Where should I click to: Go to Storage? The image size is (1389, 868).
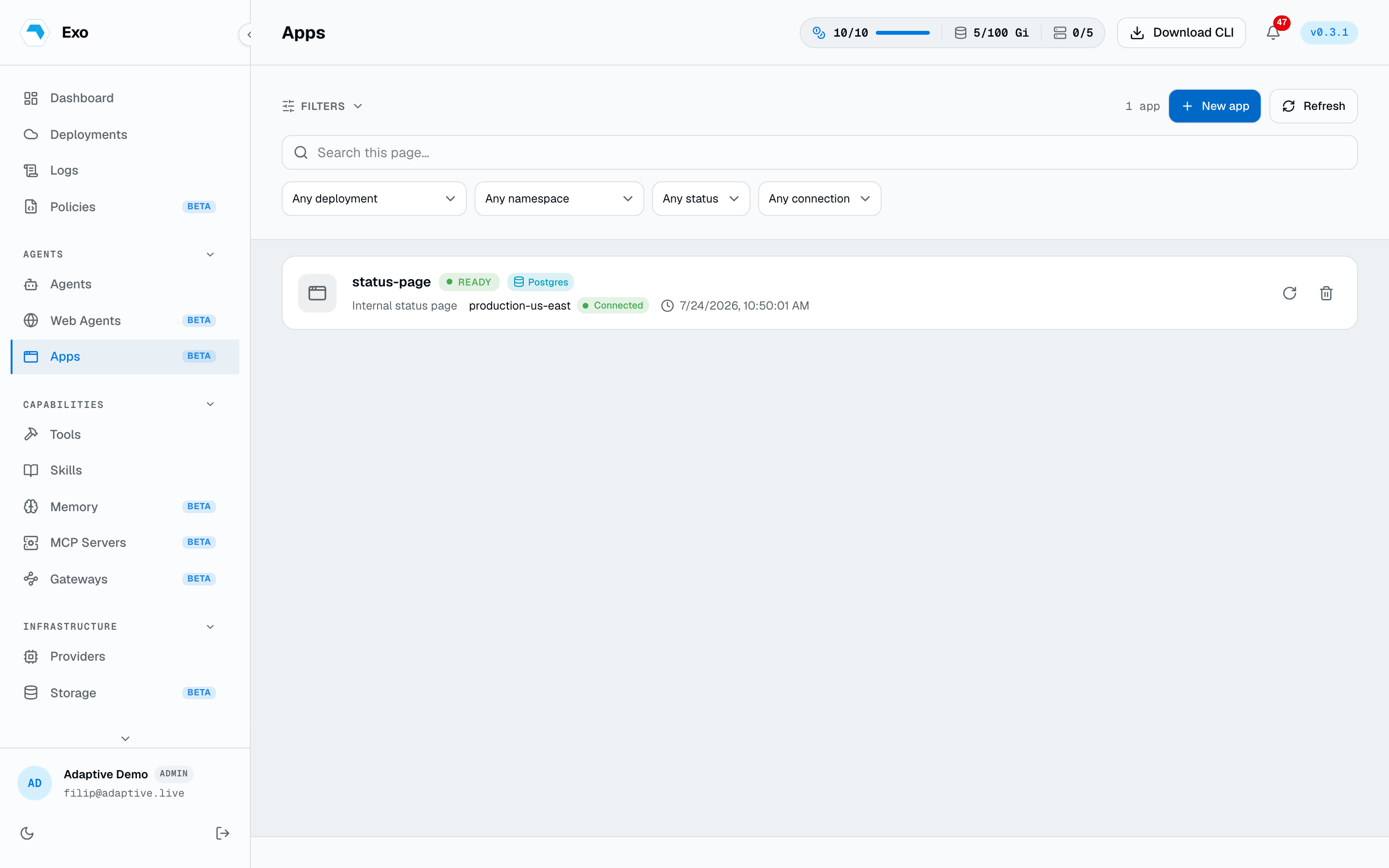click(x=125, y=692)
